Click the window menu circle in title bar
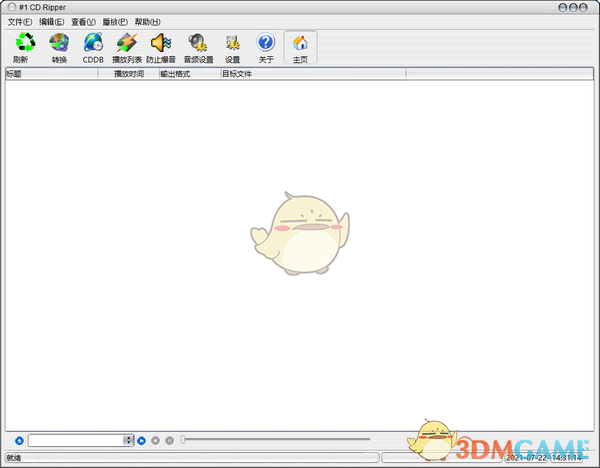600x468 pixels. [12, 7]
